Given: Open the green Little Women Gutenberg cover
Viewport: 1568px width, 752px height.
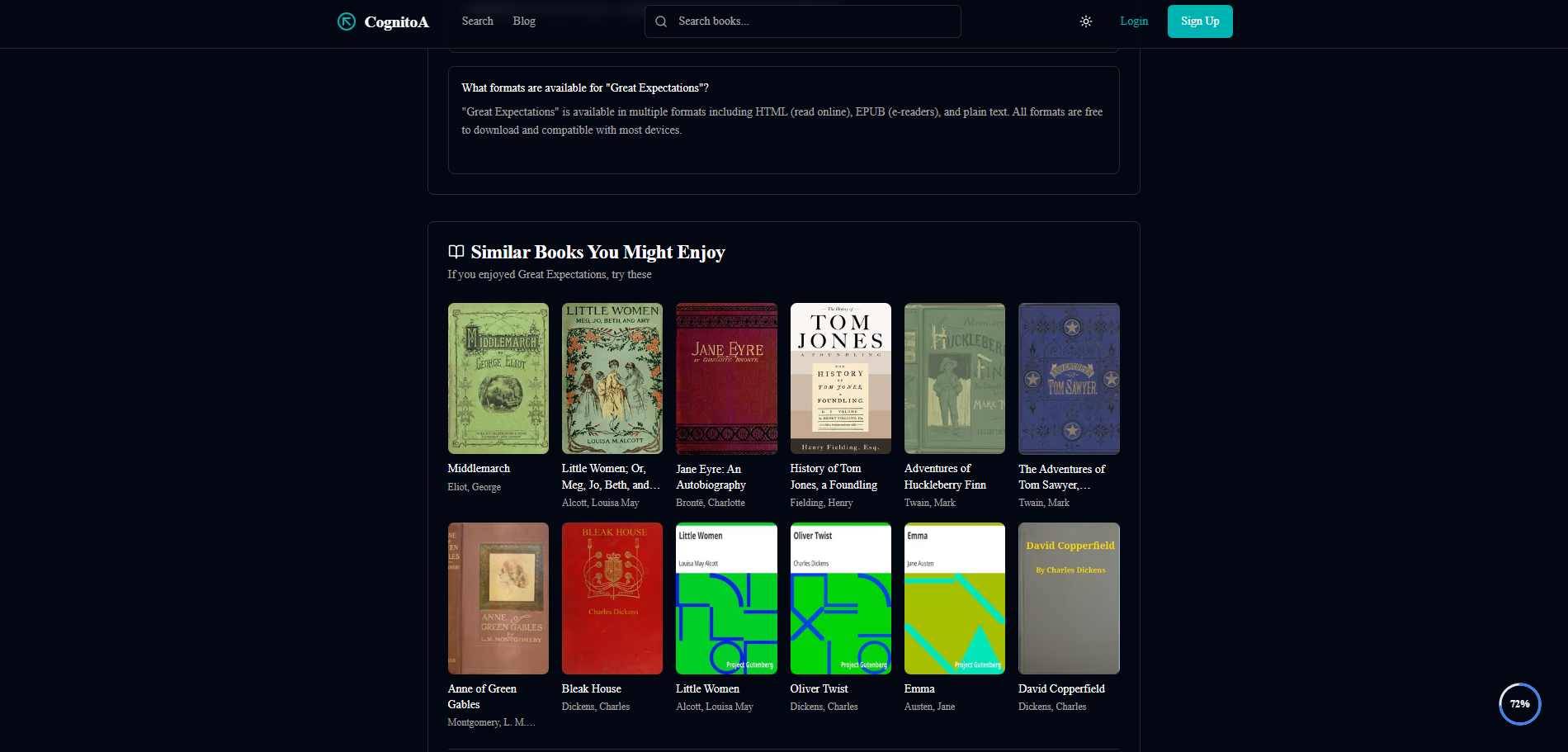Looking at the screenshot, I should [x=726, y=598].
